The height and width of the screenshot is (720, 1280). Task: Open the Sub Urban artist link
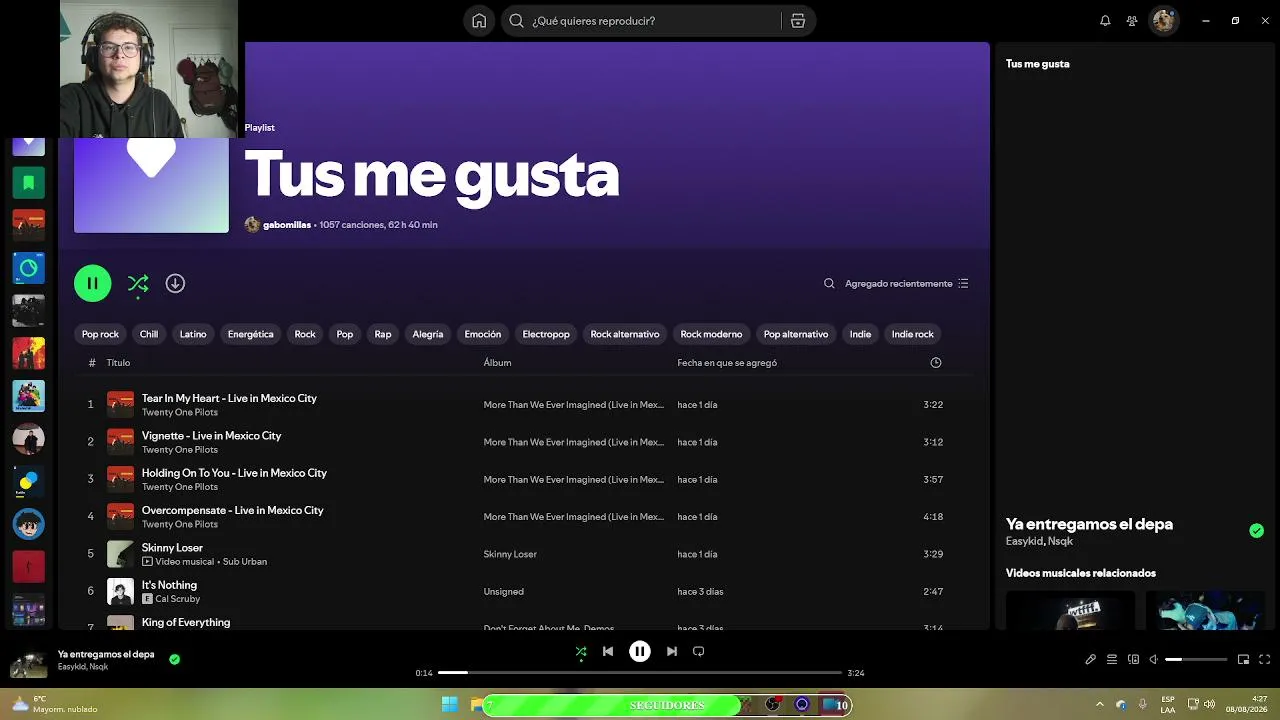[245, 562]
